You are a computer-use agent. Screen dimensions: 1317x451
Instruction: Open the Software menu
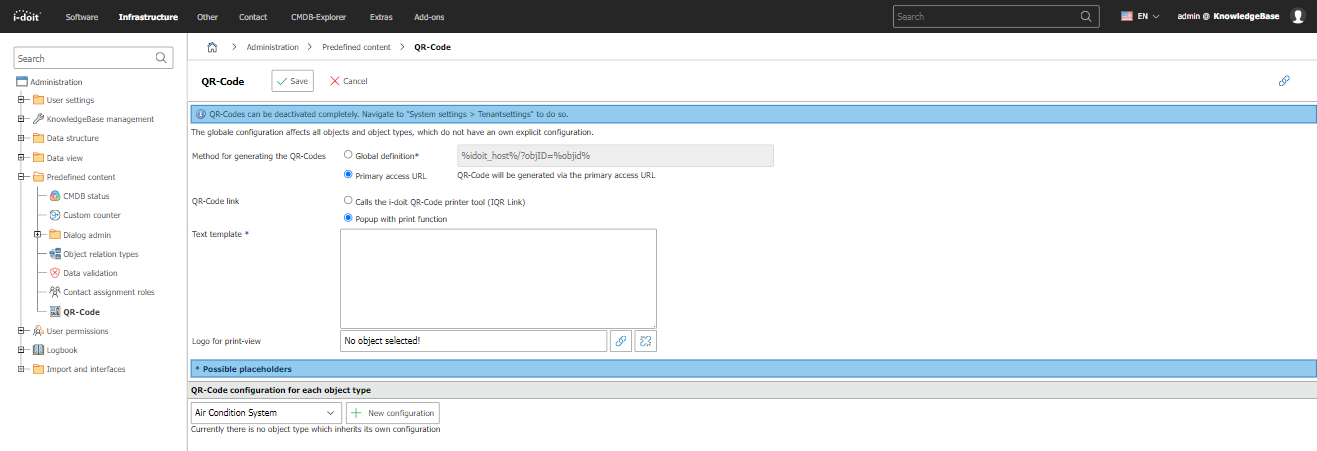click(x=82, y=17)
